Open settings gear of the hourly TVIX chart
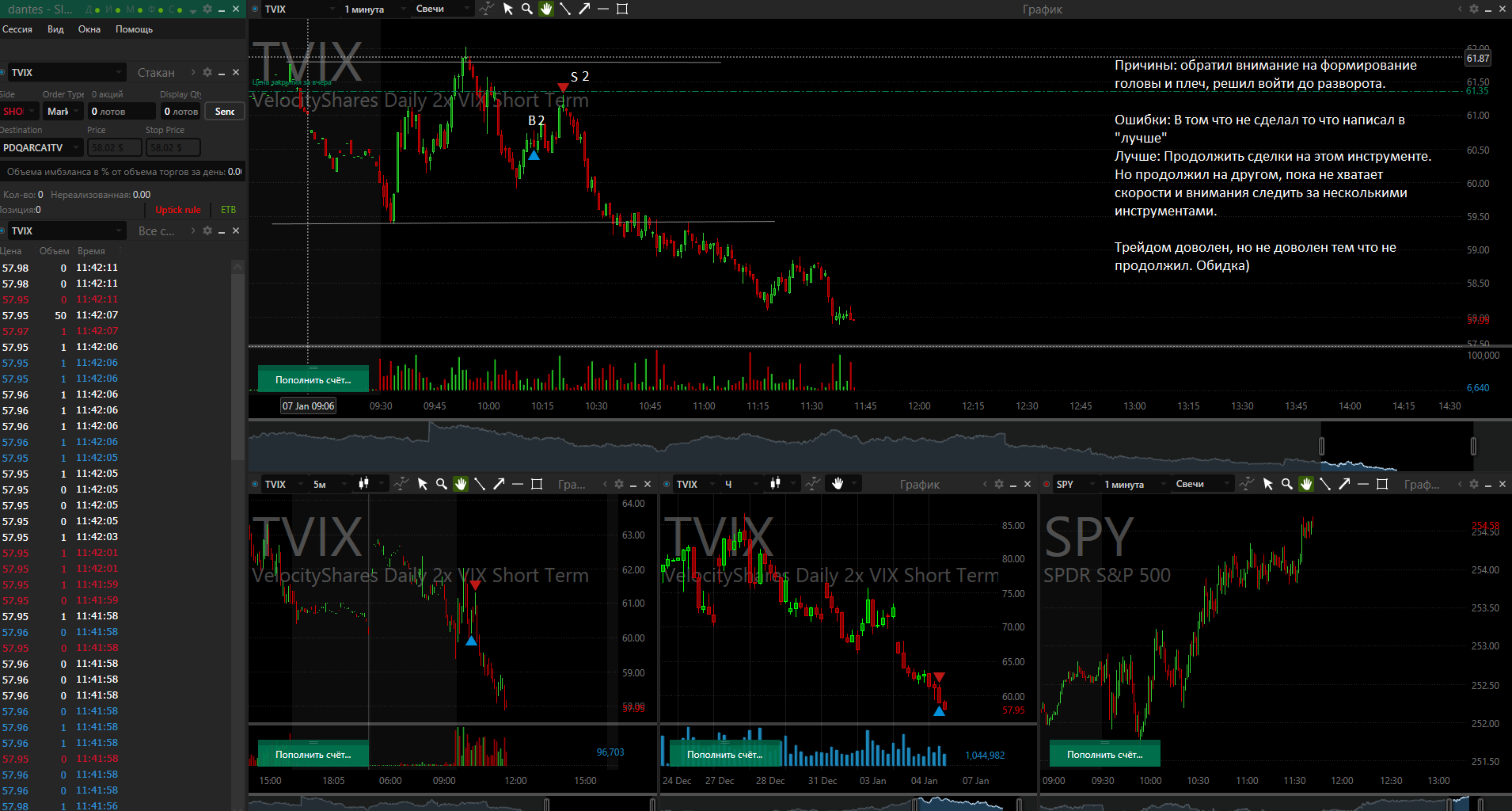The width and height of the screenshot is (1512, 811). (999, 484)
